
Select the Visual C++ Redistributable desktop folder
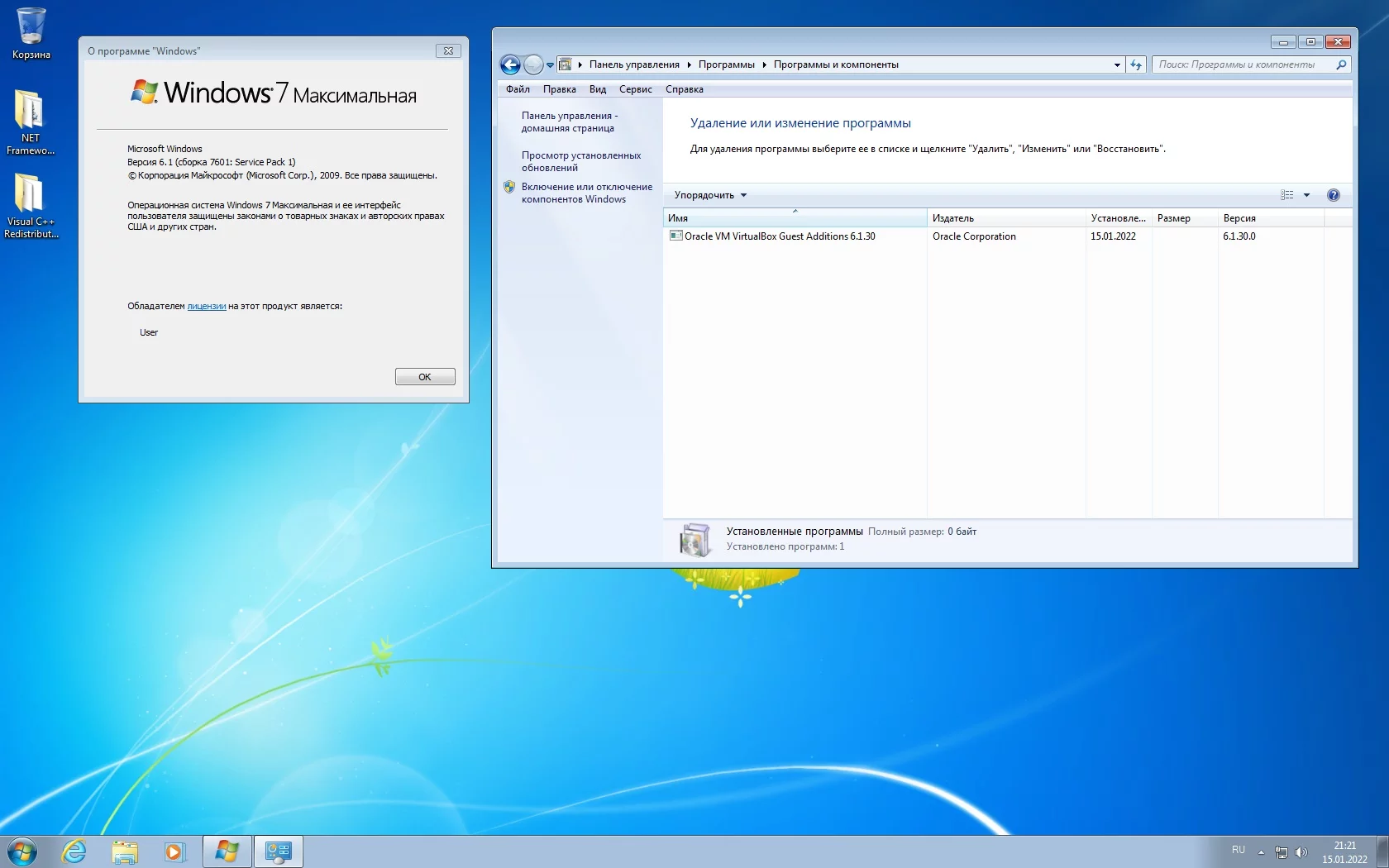(31, 206)
